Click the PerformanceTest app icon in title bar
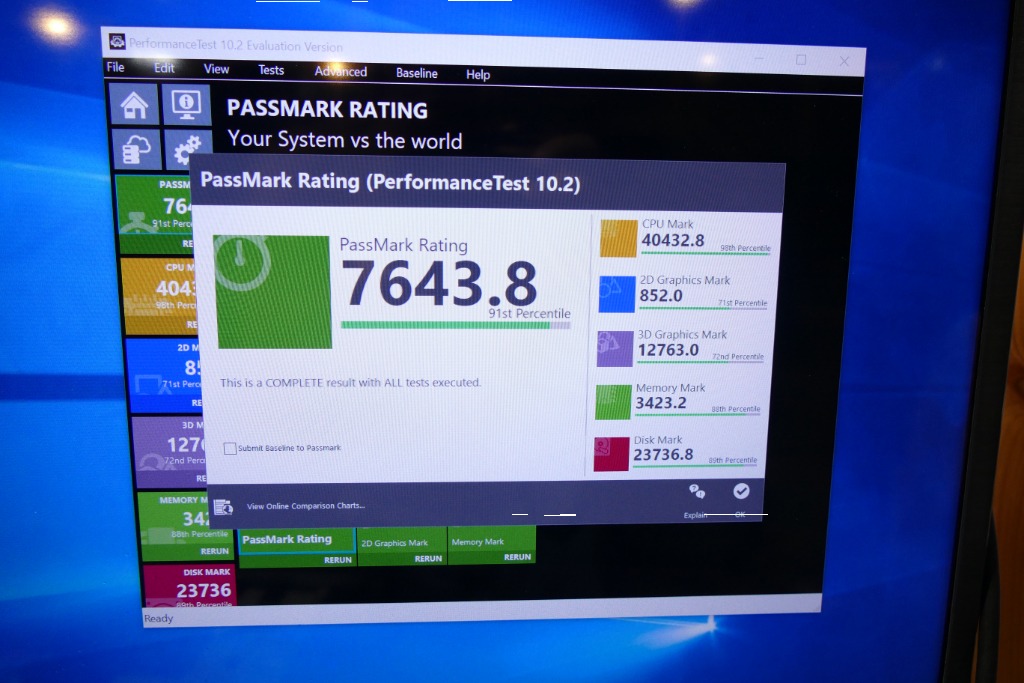Viewport: 1024px width, 683px height. 117,42
